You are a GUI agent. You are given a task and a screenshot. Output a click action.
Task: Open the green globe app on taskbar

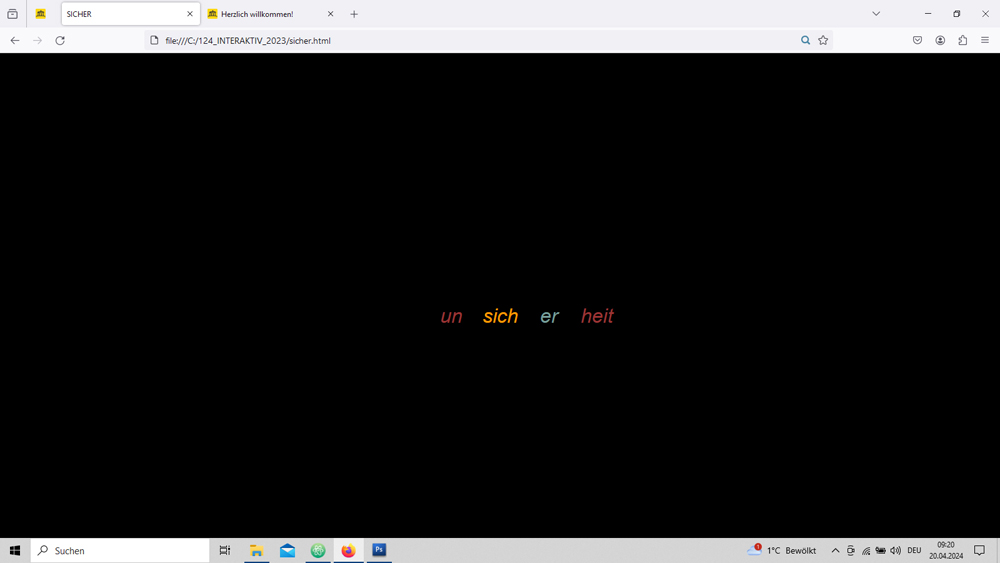click(318, 550)
